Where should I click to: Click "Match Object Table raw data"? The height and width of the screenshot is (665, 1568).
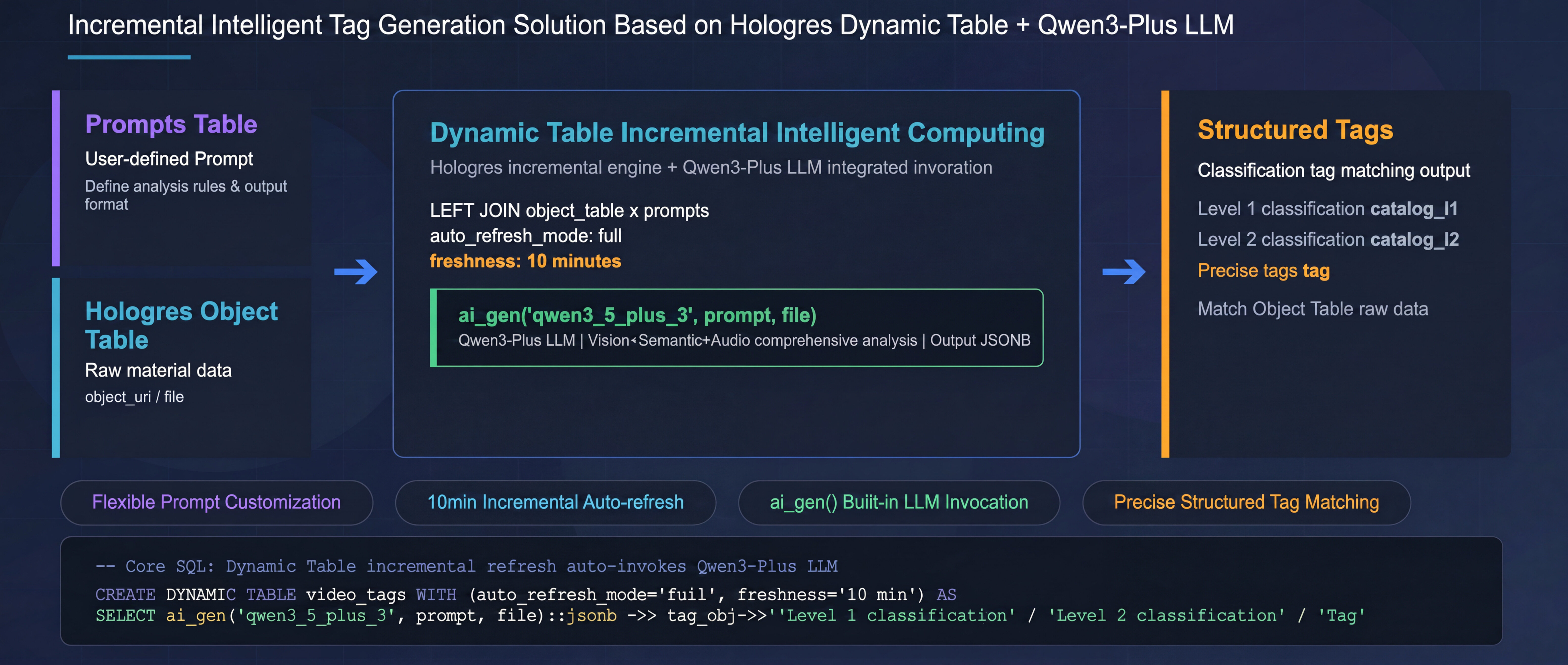tap(1312, 309)
